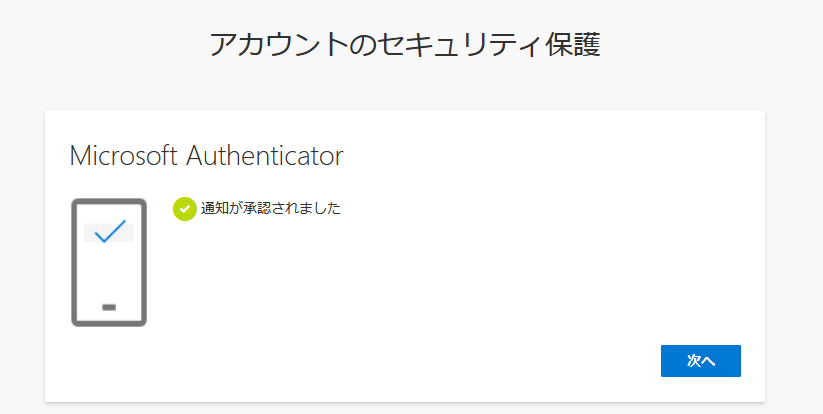
Task: Click the green success checkmark circle
Action: [x=185, y=209]
